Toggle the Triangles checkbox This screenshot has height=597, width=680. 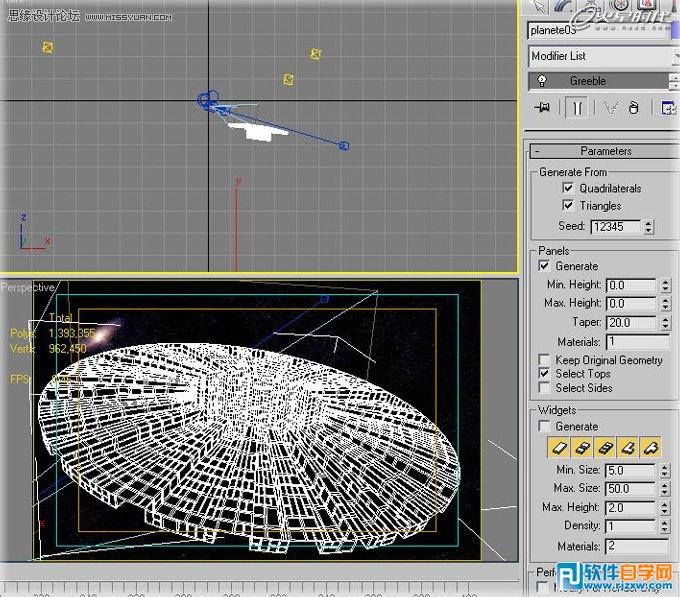[568, 205]
